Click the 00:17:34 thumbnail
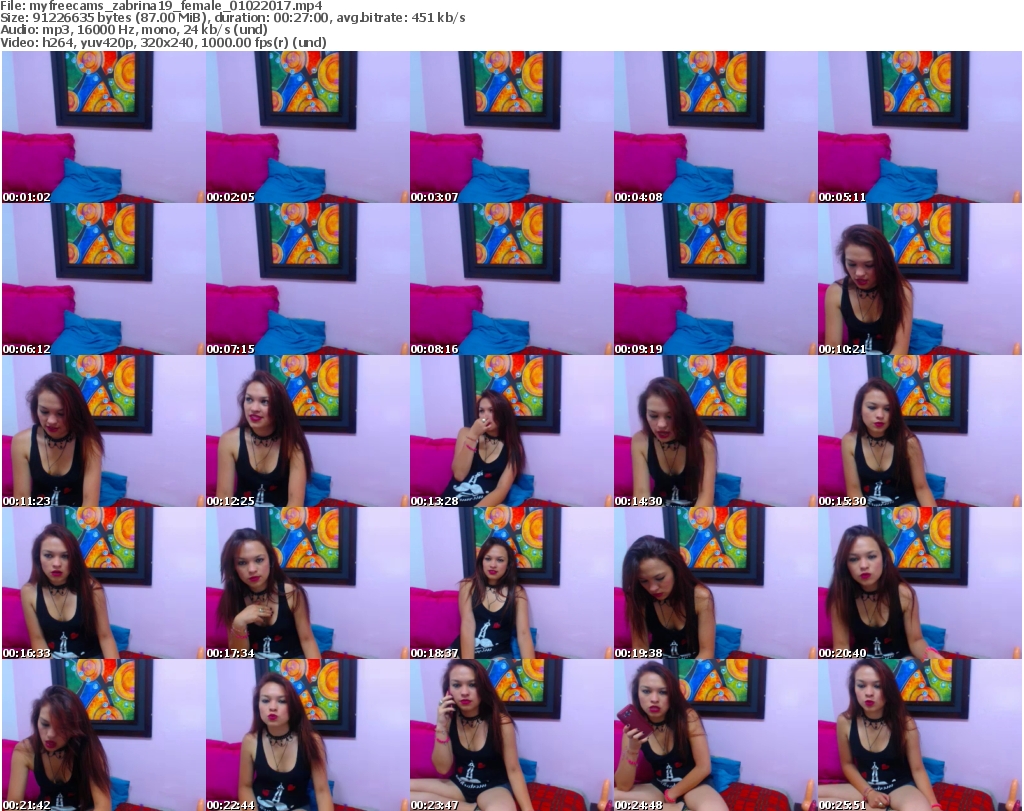This screenshot has height=811, width=1024. (308, 584)
